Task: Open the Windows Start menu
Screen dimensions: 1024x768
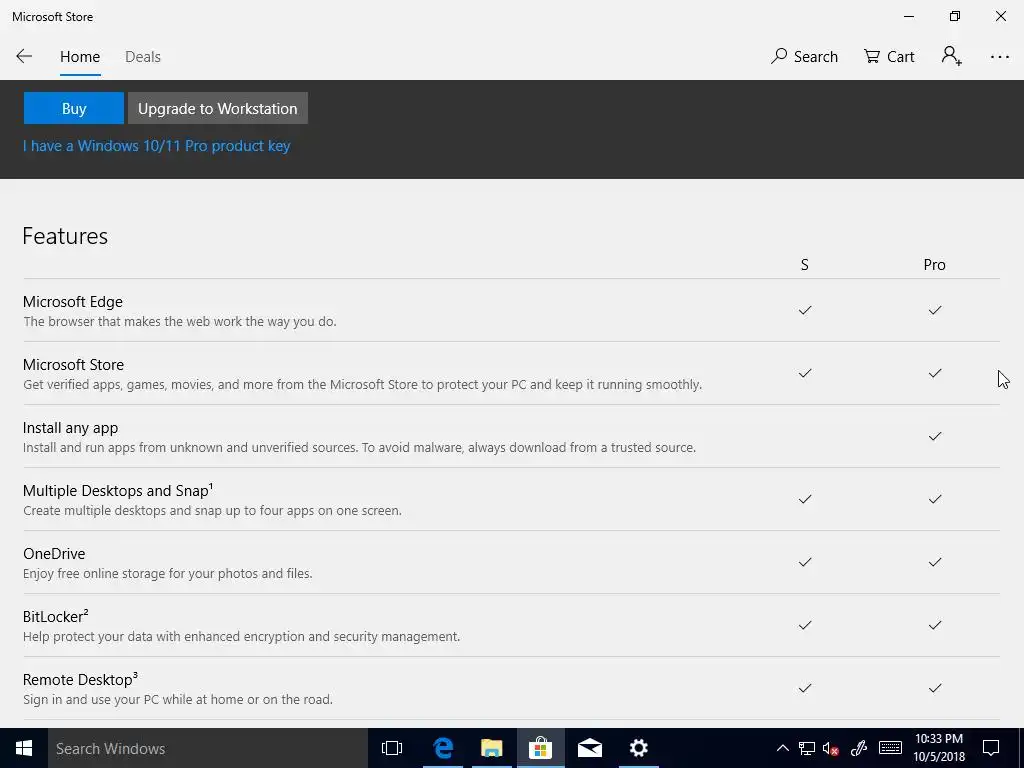Action: tap(24, 748)
